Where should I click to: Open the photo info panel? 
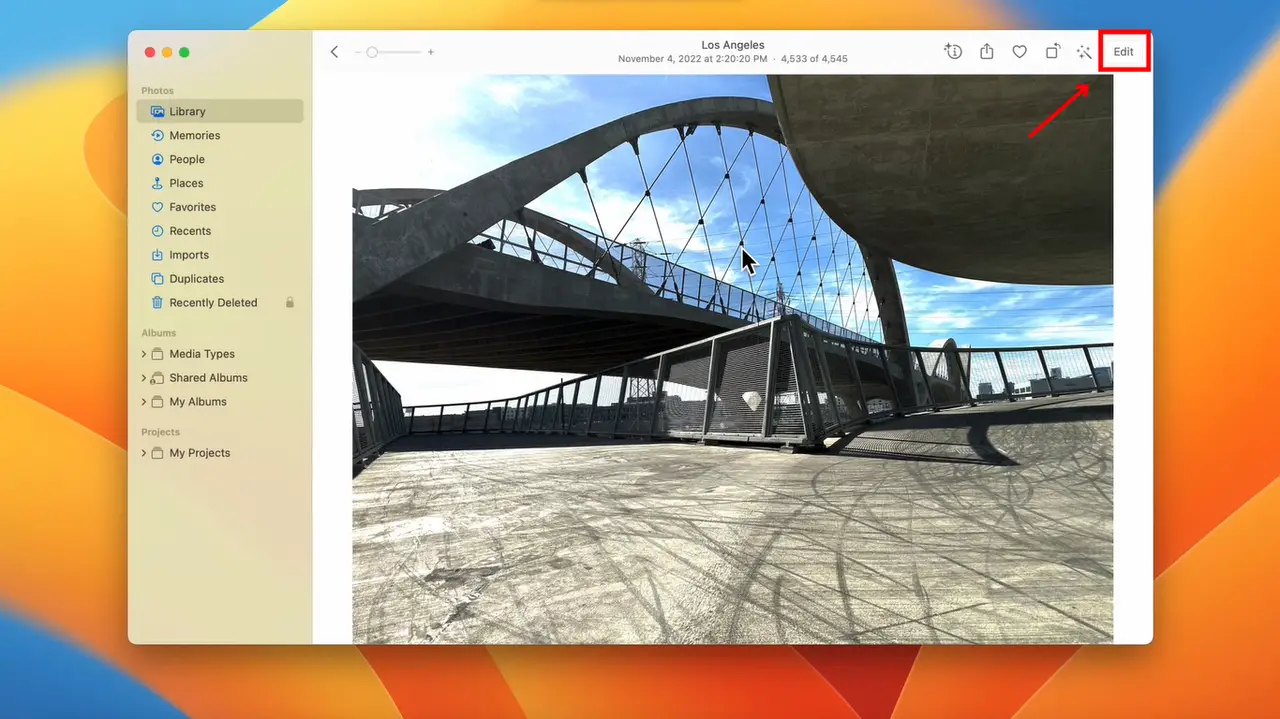point(953,51)
